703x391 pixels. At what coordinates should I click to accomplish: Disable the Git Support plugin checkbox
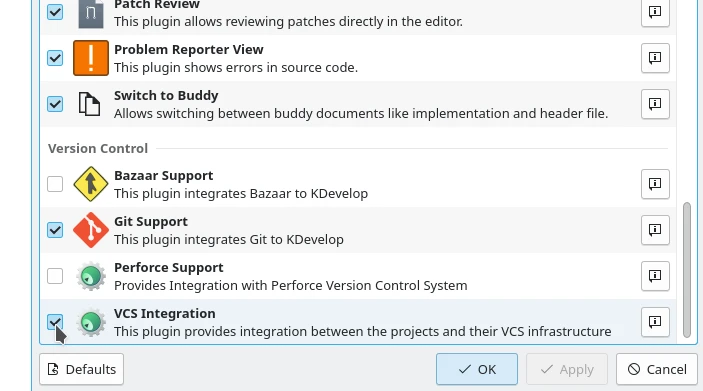point(55,230)
